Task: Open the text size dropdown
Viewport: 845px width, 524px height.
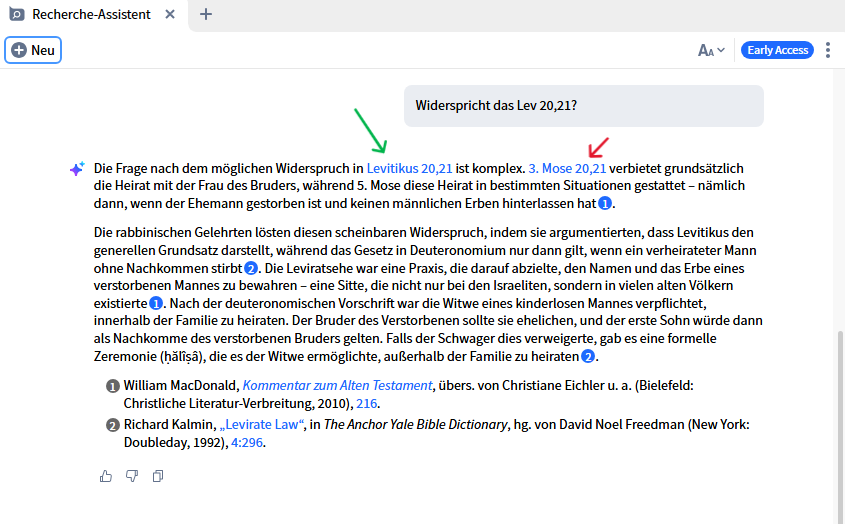Action: pos(711,50)
